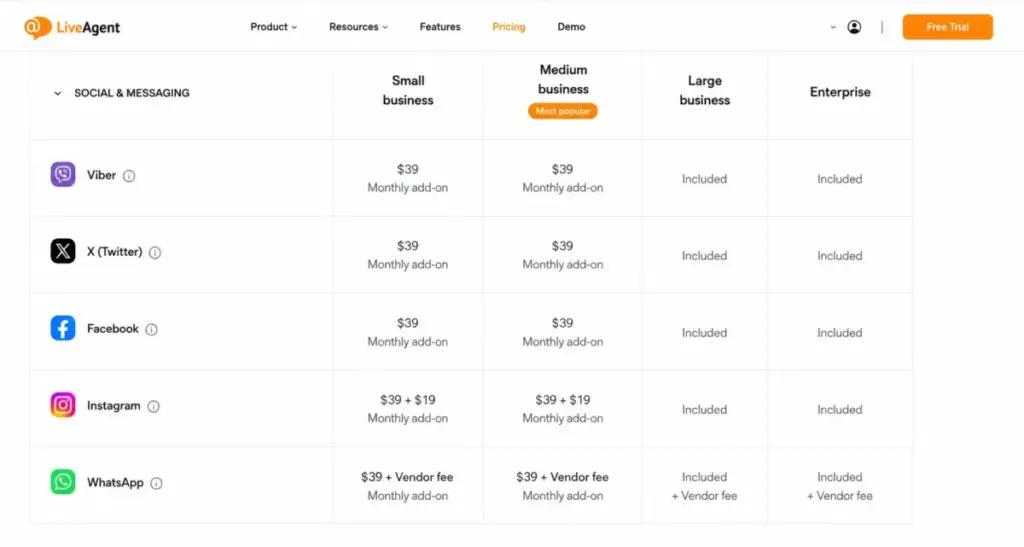Show info tooltip for WhatsApp

[156, 483]
